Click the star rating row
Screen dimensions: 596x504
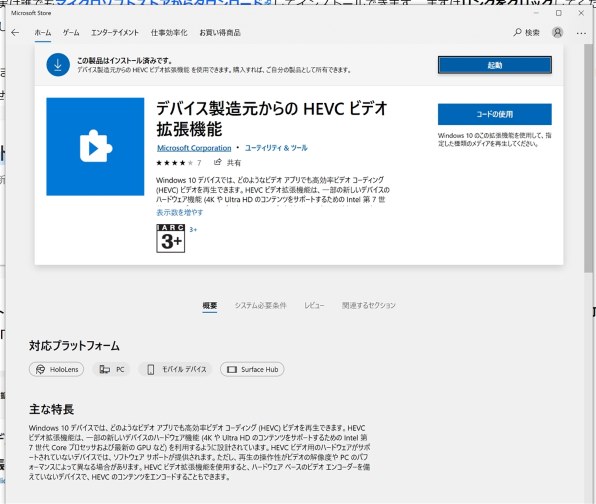click(175, 163)
